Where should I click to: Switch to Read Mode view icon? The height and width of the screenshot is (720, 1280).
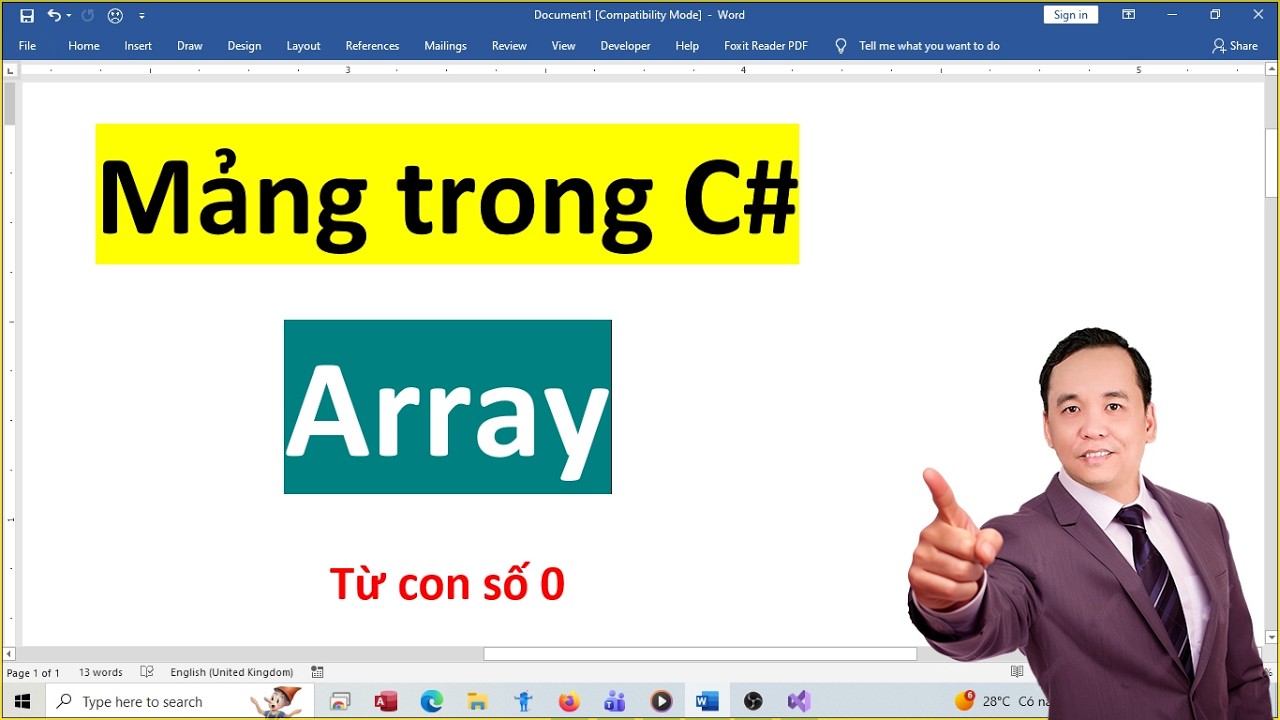coord(1017,672)
